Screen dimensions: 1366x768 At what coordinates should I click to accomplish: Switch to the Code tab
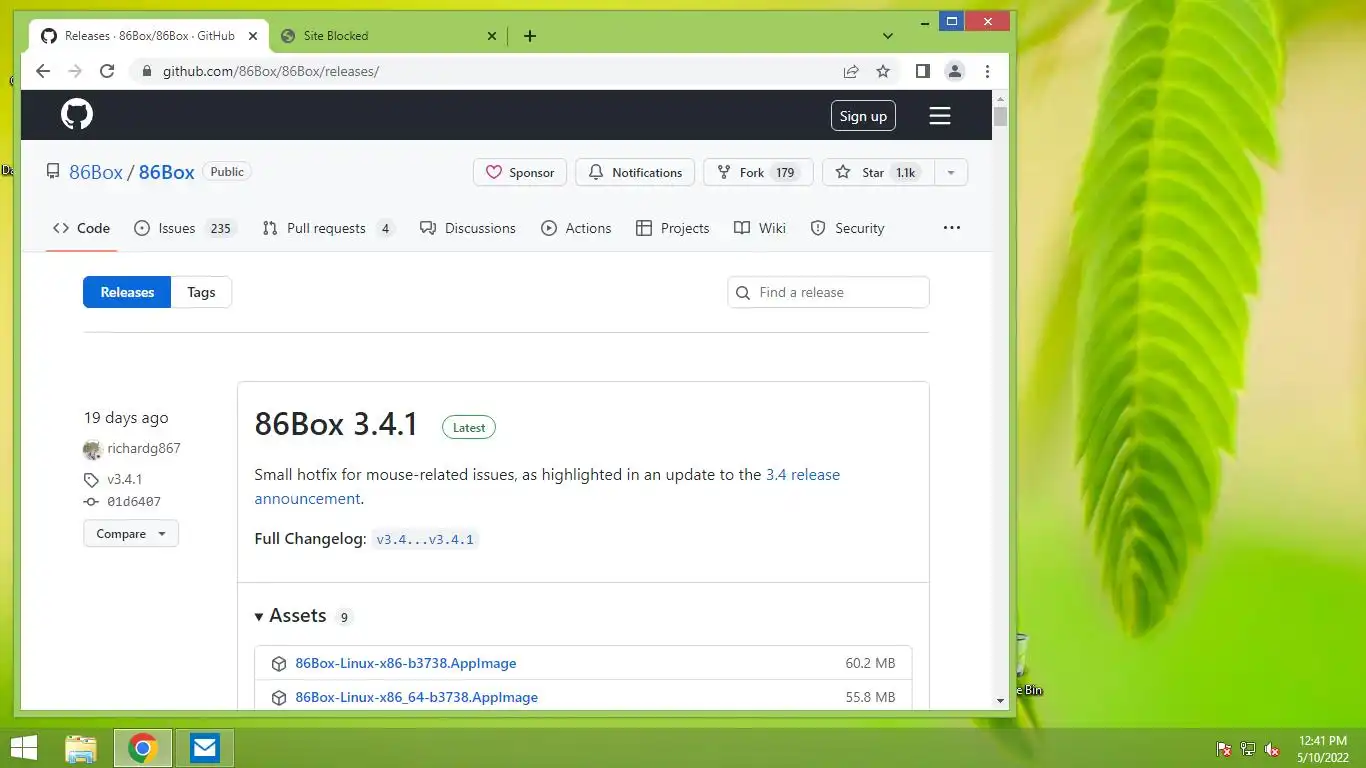click(82, 228)
